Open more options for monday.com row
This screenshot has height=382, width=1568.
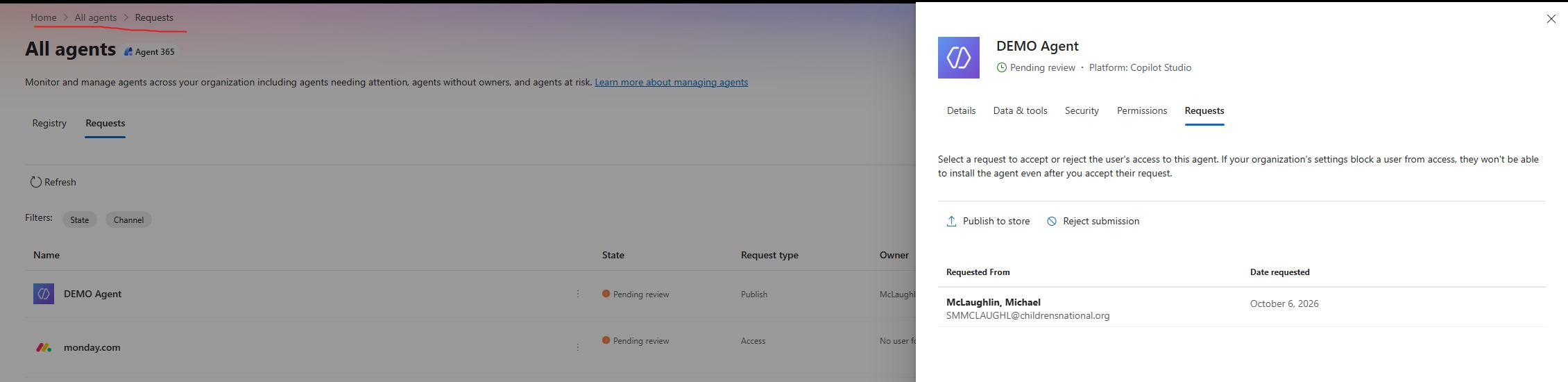[x=578, y=347]
